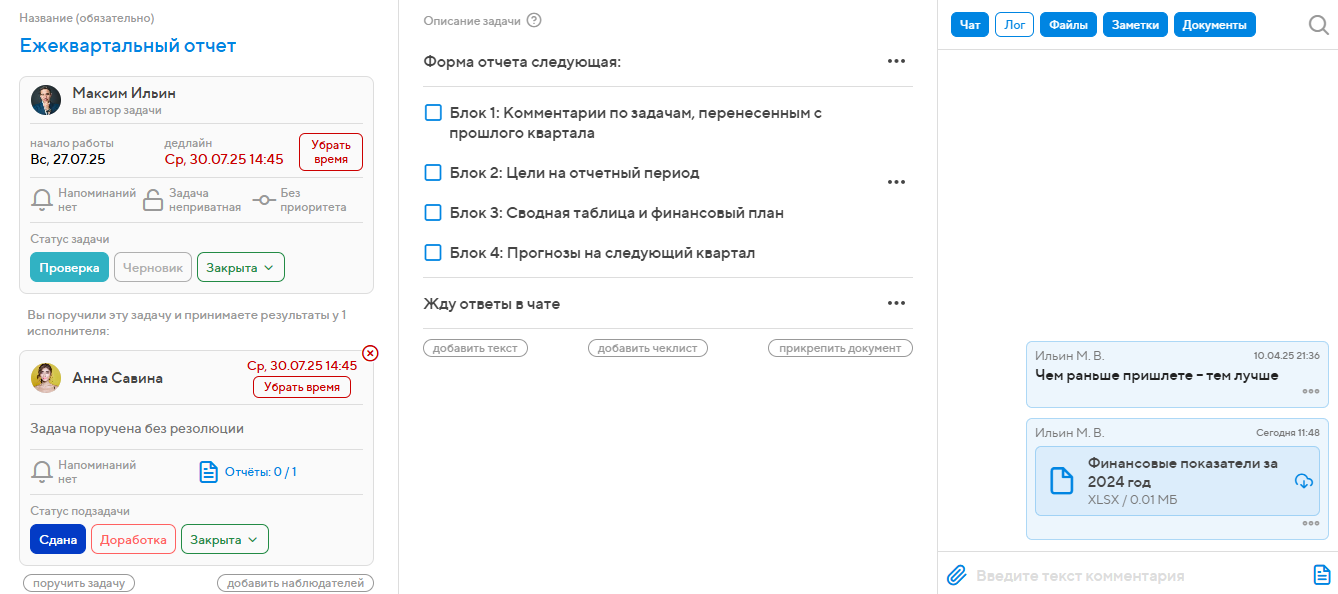The image size is (1338, 594).
Task: Switch to the Чат tab
Action: point(970,25)
